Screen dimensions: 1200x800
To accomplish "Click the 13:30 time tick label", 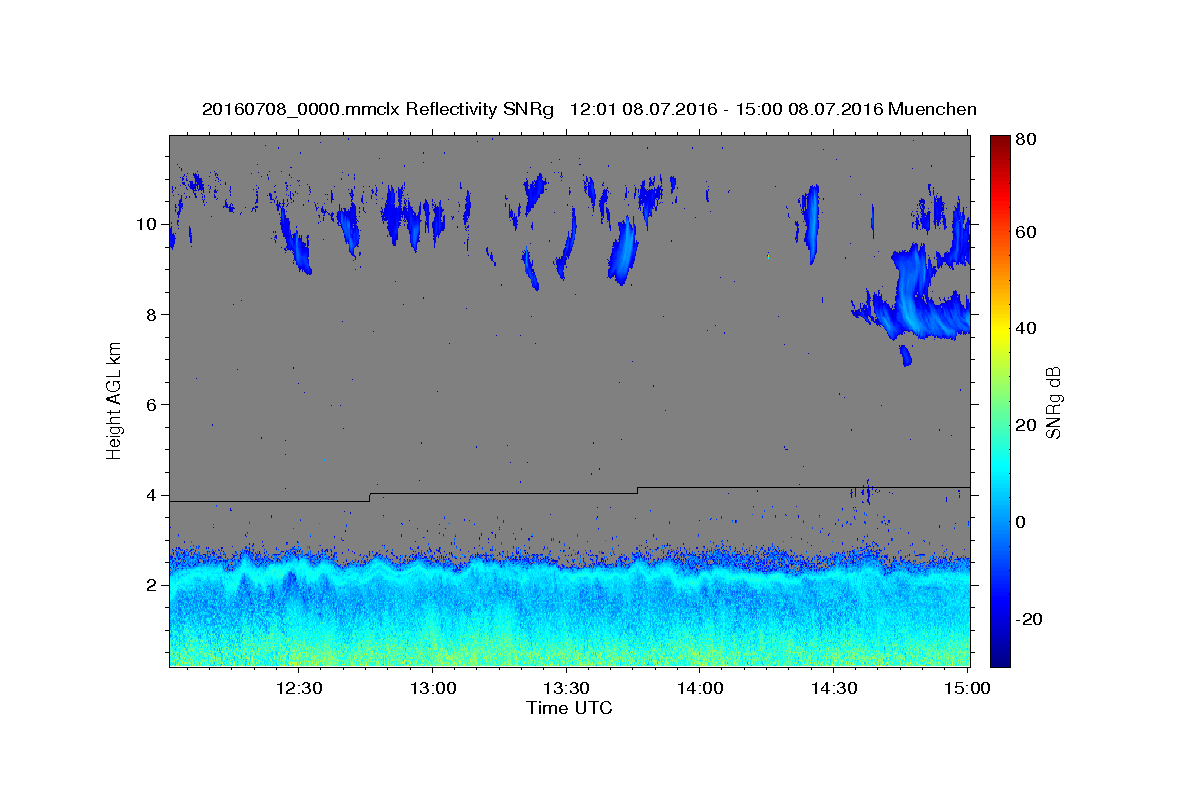I will (x=566, y=689).
